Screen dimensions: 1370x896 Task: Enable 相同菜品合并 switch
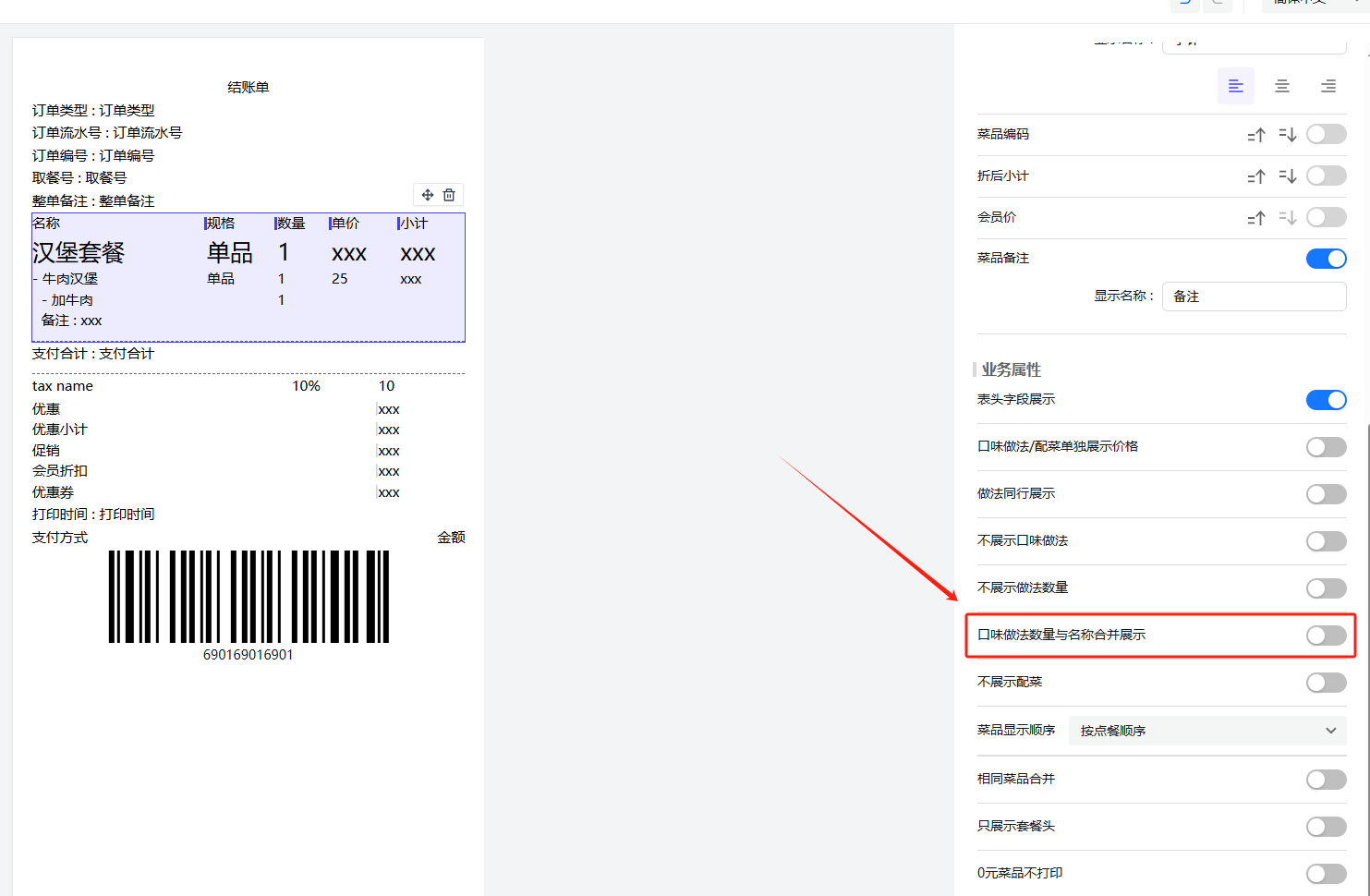[x=1326, y=780]
